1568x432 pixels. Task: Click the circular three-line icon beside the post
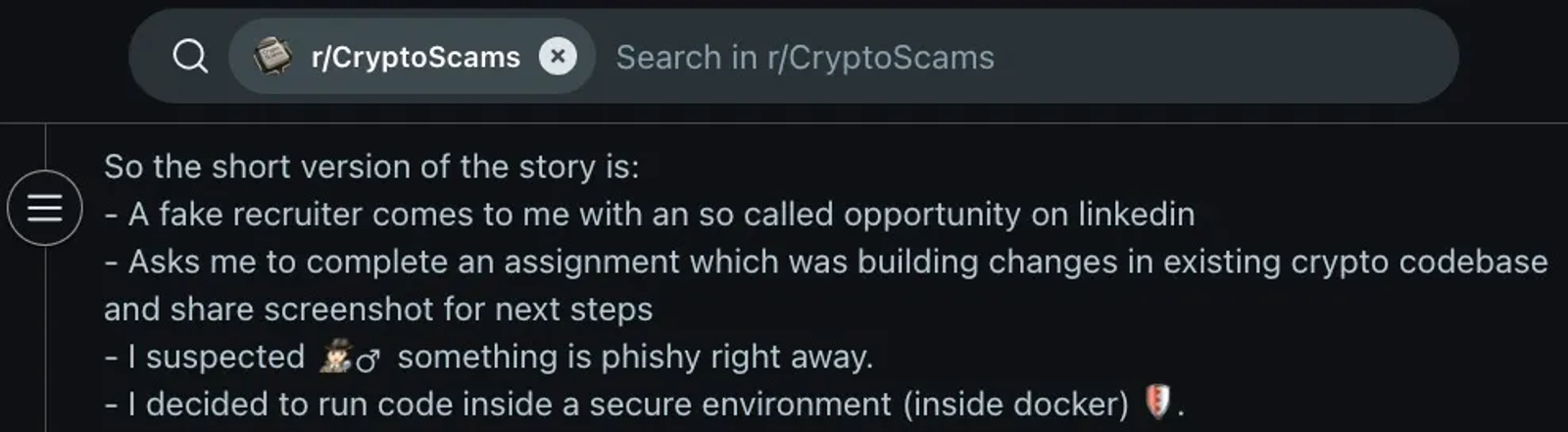pyautogui.click(x=44, y=208)
